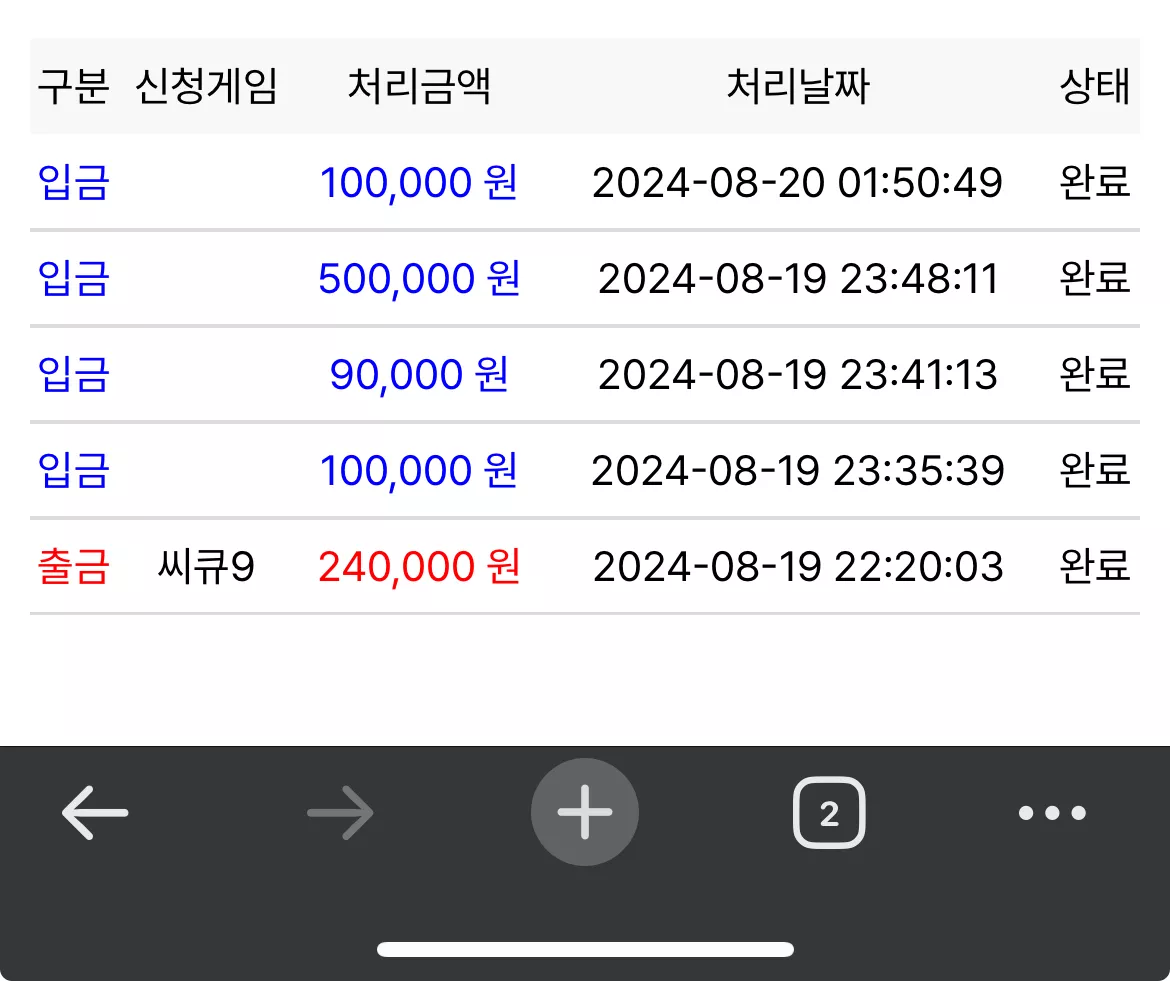Tap the browser forward arrow
The image size is (1170, 981).
pyautogui.click(x=340, y=812)
